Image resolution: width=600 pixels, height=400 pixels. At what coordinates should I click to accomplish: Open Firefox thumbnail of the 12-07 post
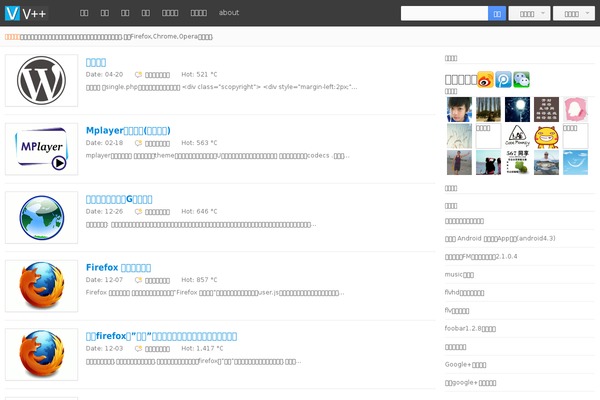tap(41, 286)
